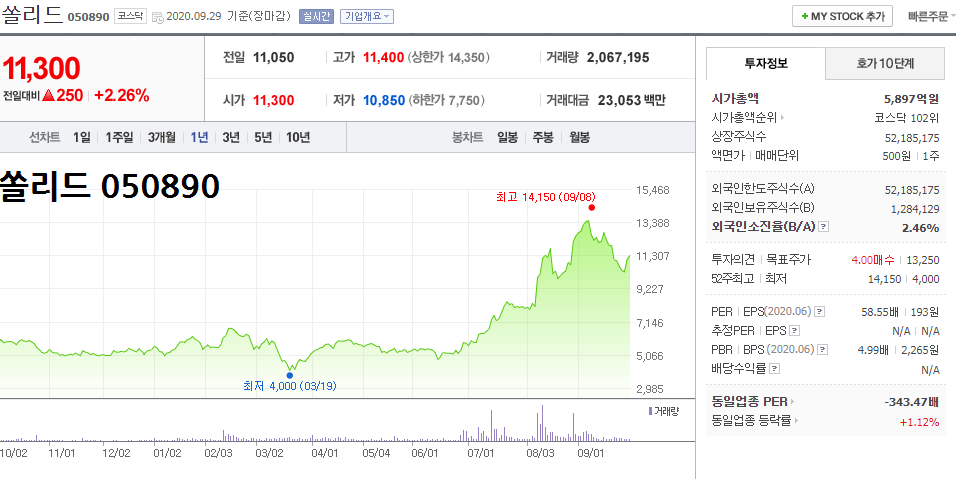The height and width of the screenshot is (479, 956).
Task: Open the 시가총액순위 link
Action: [x=747, y=118]
